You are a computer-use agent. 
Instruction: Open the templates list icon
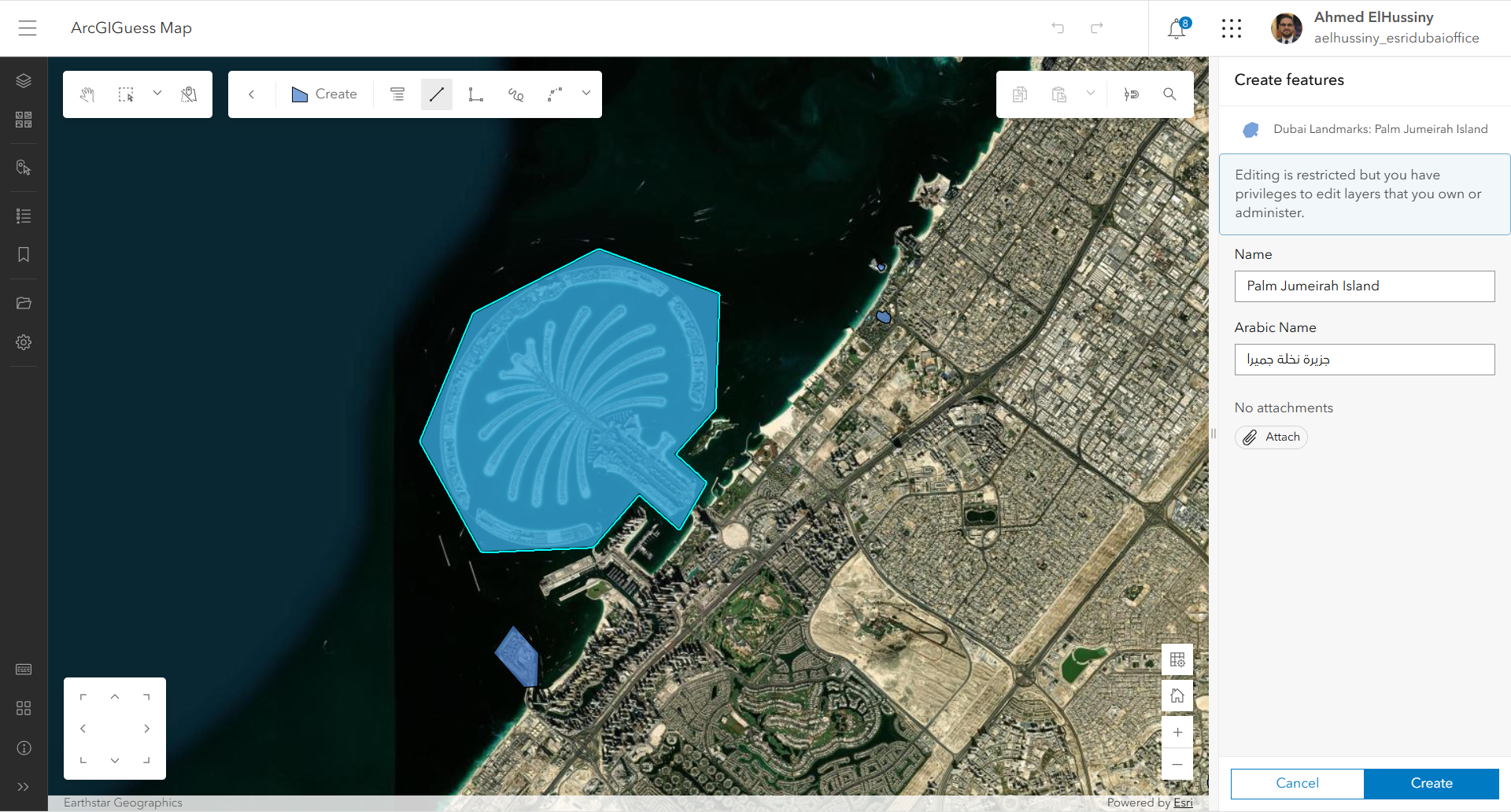tap(397, 94)
